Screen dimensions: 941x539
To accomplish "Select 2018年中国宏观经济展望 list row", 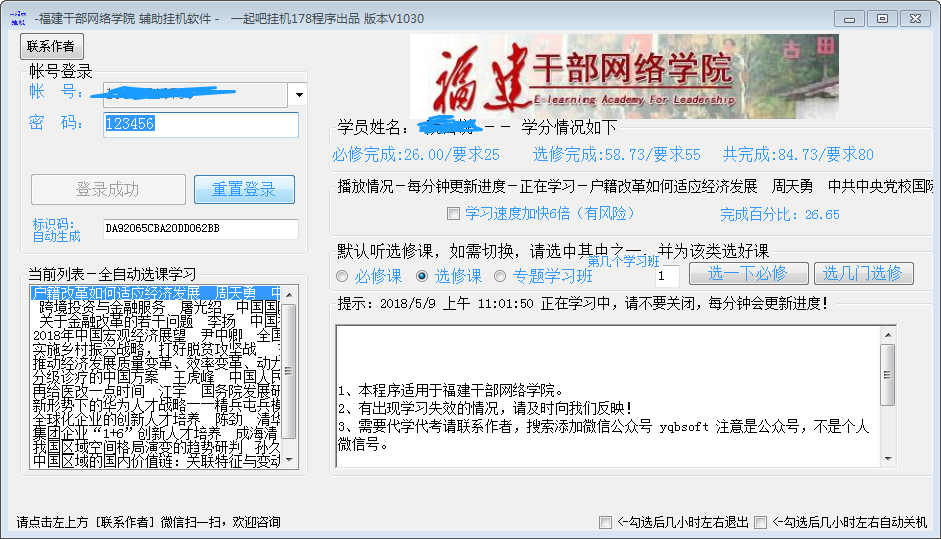I will pos(155,335).
